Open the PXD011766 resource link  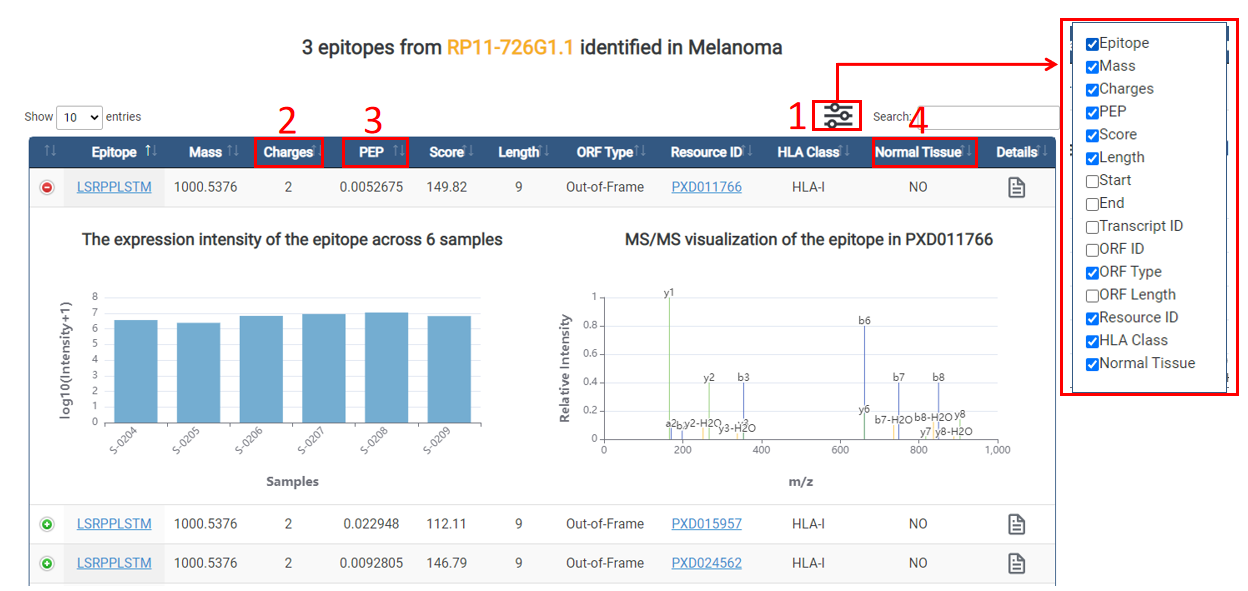706,187
